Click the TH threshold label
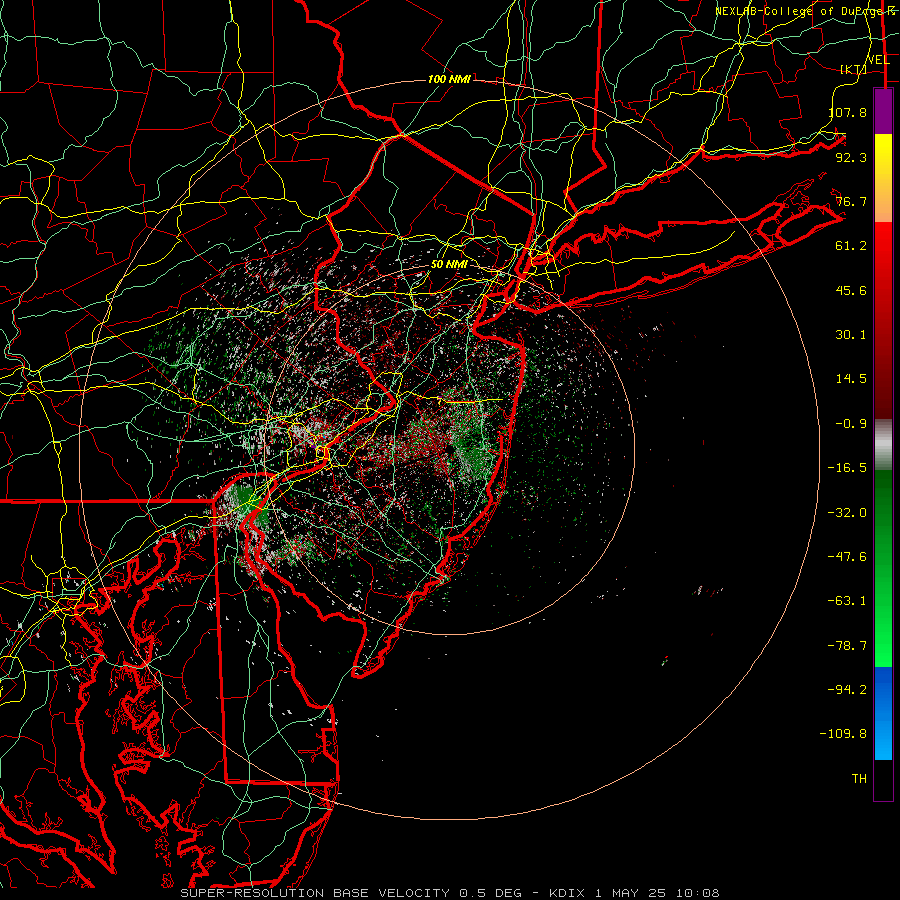The image size is (900, 900). pos(859,779)
